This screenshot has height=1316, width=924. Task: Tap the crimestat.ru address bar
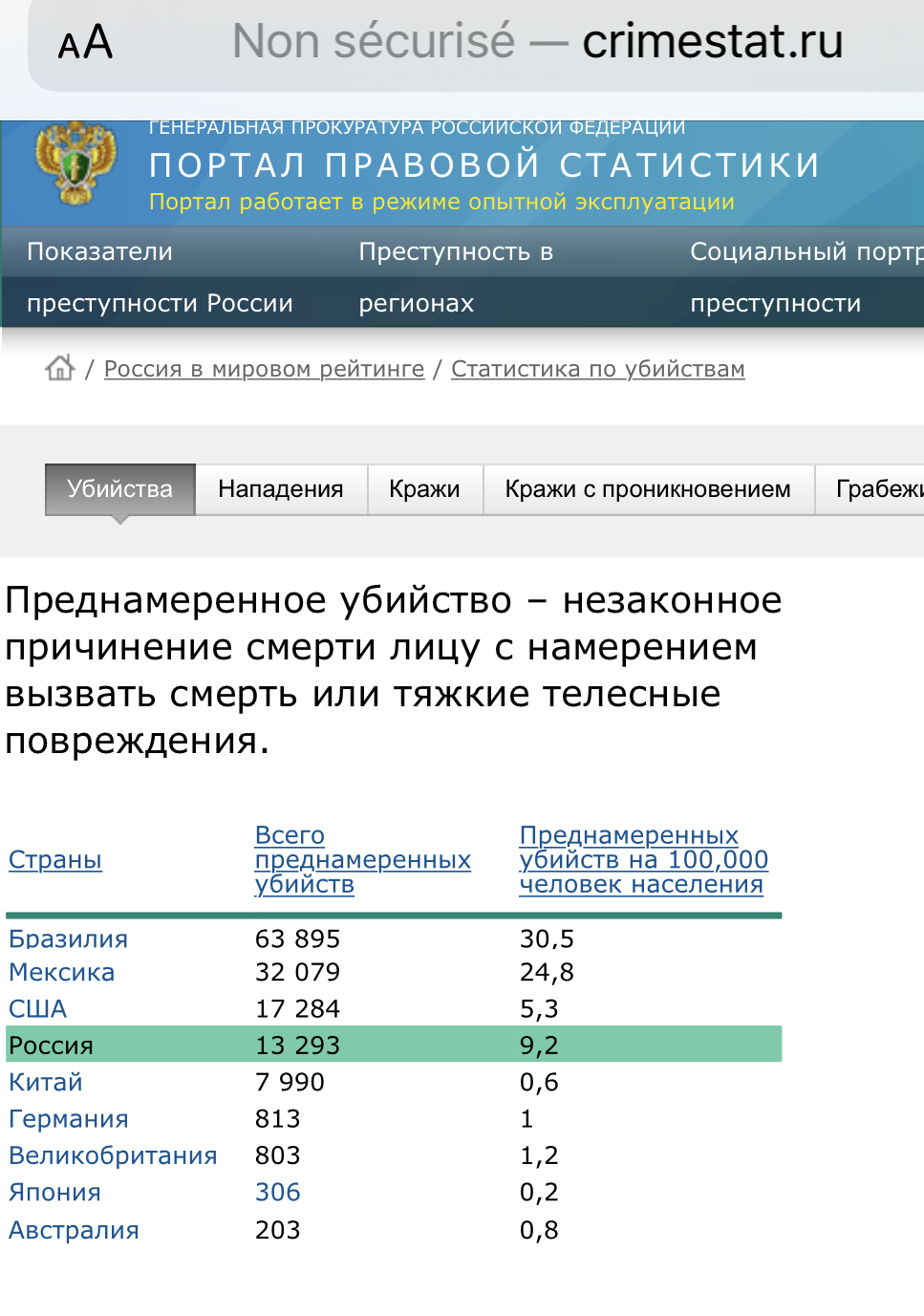click(535, 43)
